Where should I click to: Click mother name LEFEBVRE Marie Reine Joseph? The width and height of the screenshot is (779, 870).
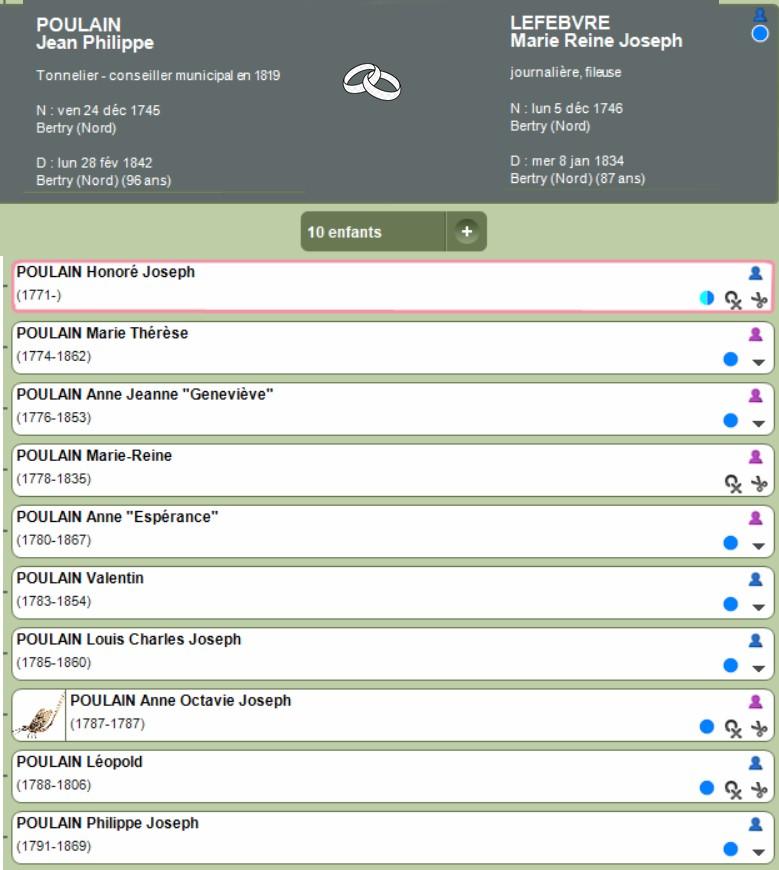(596, 32)
